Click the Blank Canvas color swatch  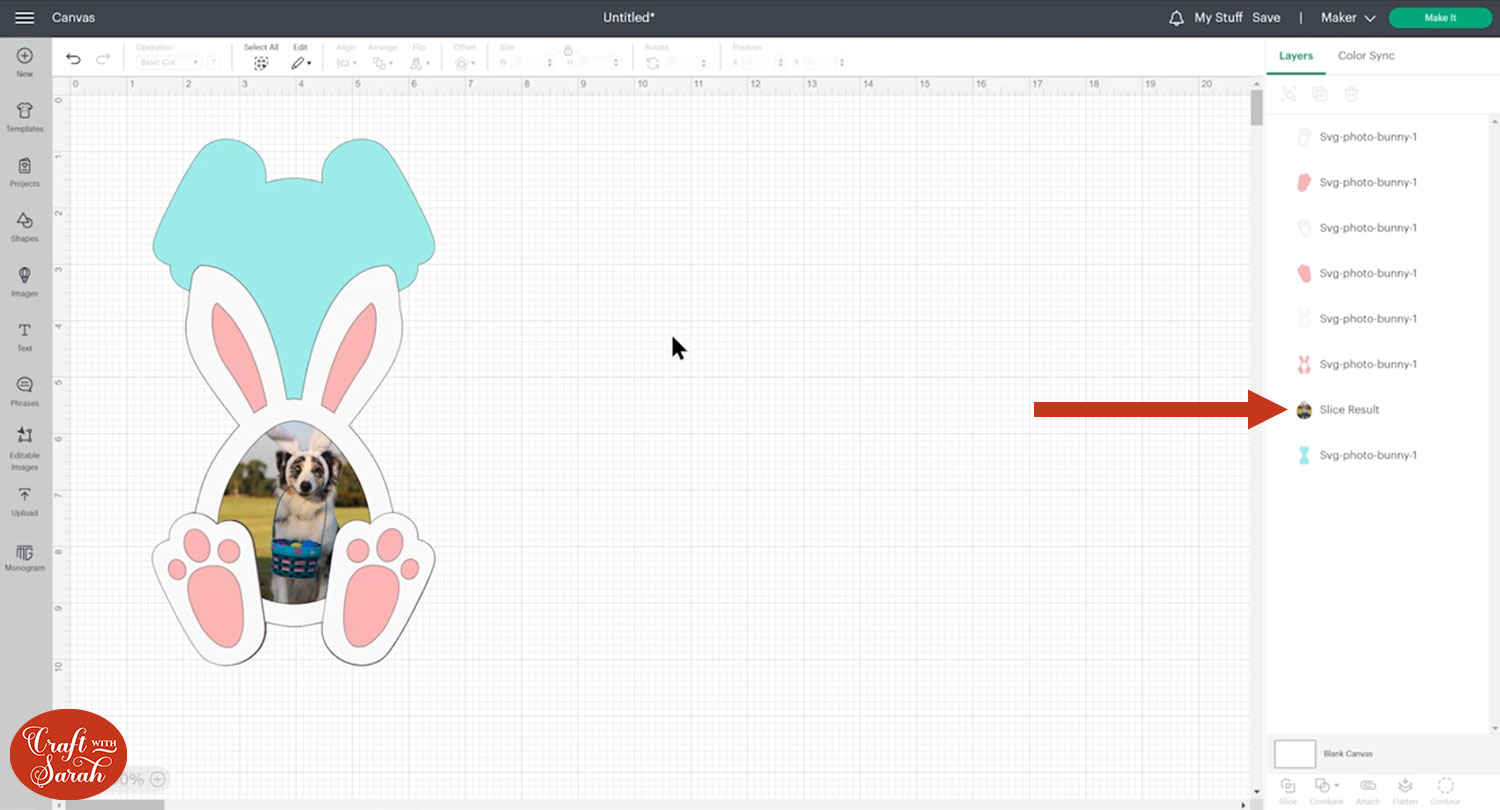click(x=1294, y=754)
